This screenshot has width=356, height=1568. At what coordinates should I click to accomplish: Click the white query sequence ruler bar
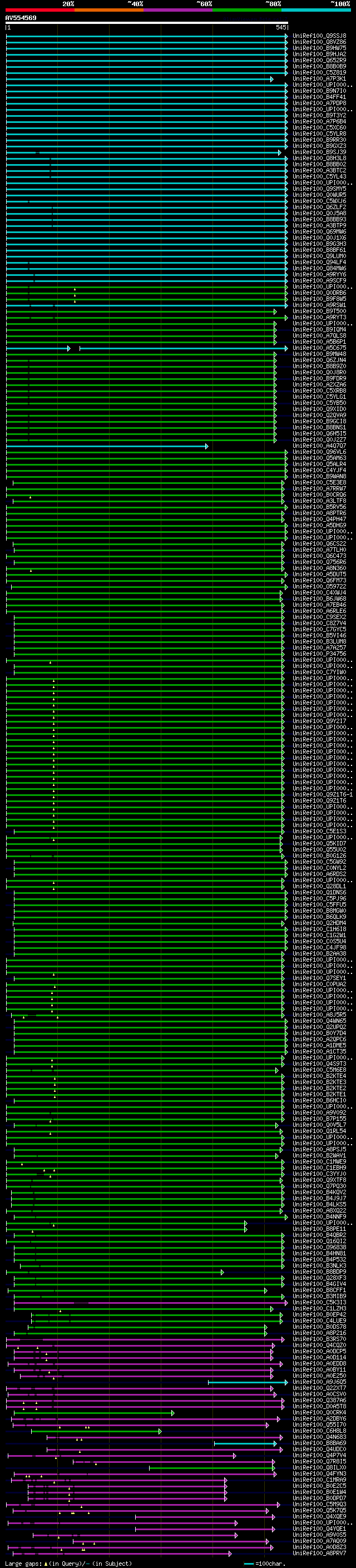147,22
